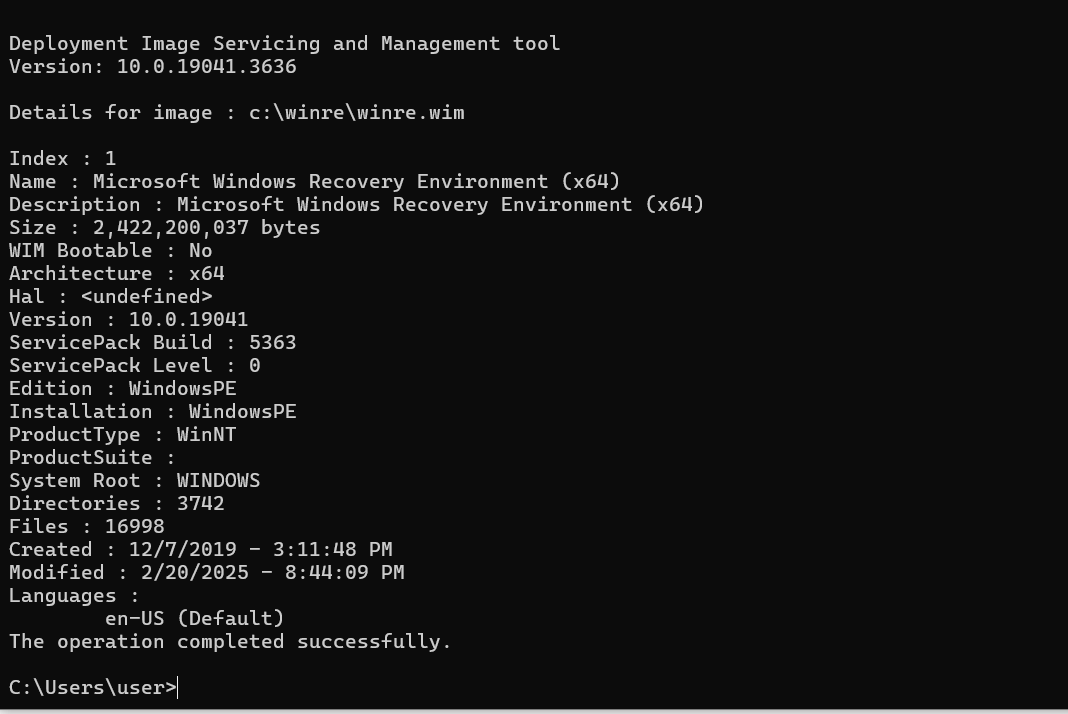Click the DISM tool title line
The image size is (1068, 714).
(x=285, y=44)
